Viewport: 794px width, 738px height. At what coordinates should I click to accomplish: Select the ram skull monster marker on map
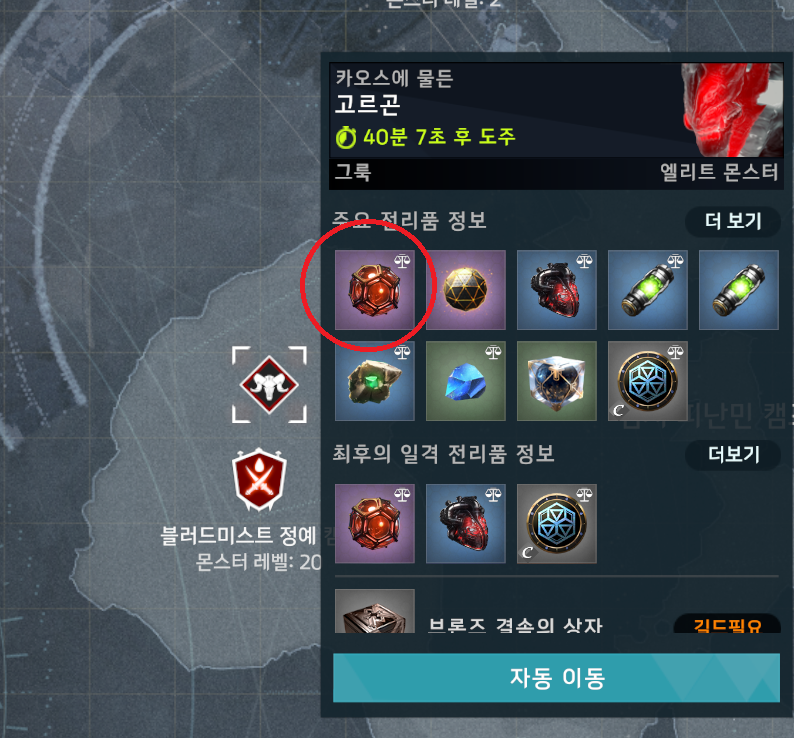pos(269,384)
